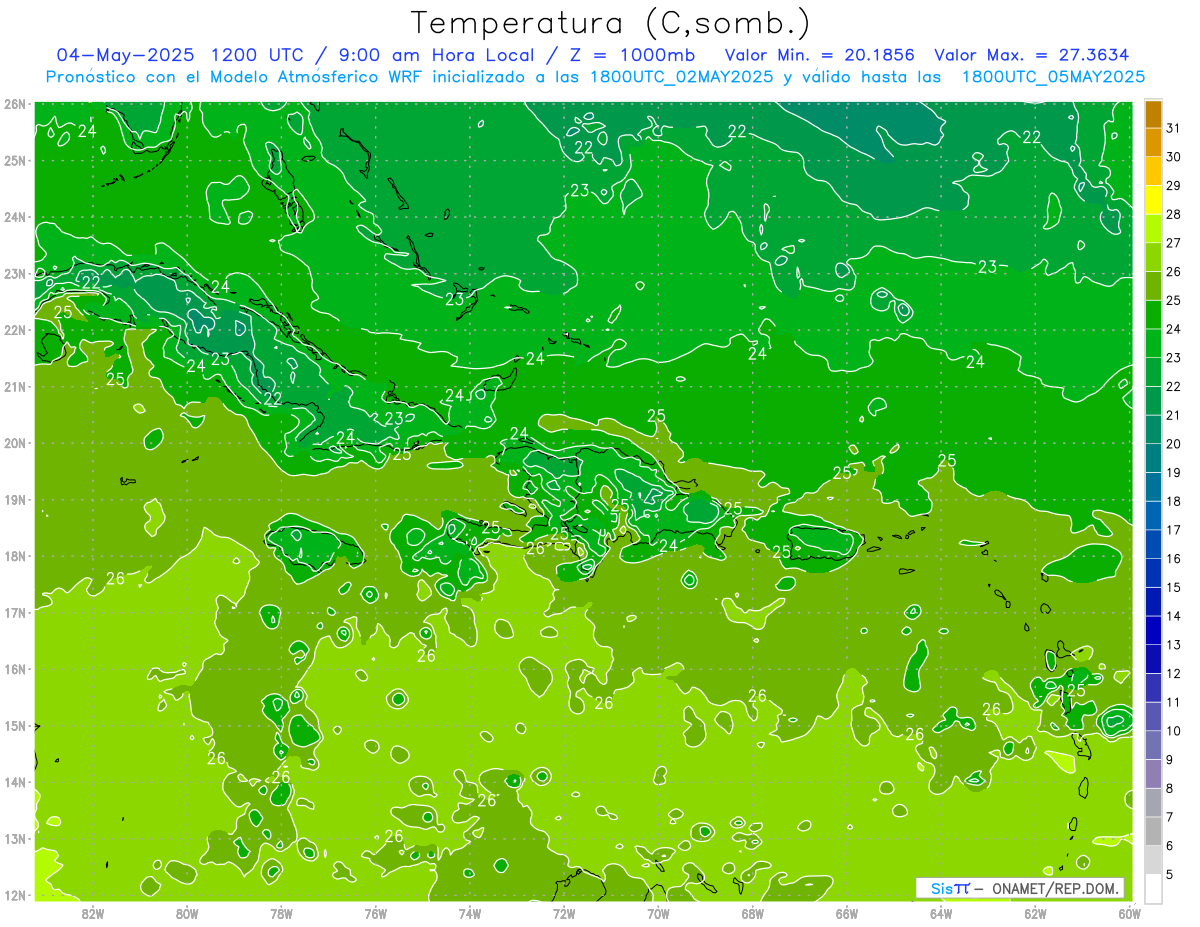The height and width of the screenshot is (927, 1200).
Task: Click the title 'Temperatura (C,somb.)'
Action: coord(610,23)
